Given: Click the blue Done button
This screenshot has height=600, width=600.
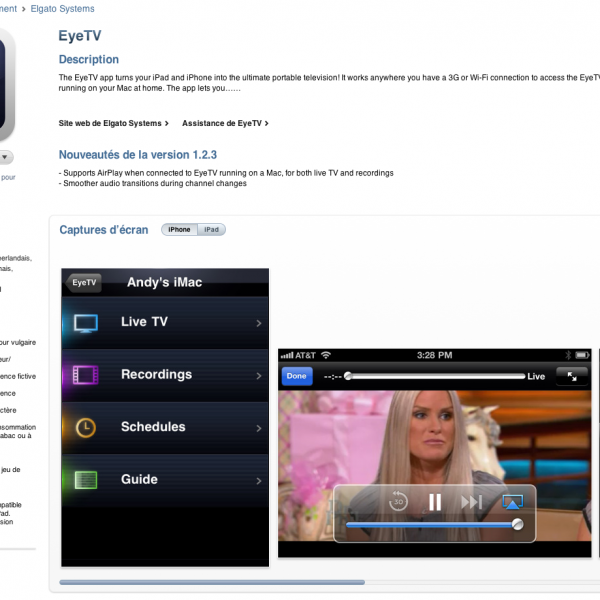Looking at the screenshot, I should click(x=297, y=376).
